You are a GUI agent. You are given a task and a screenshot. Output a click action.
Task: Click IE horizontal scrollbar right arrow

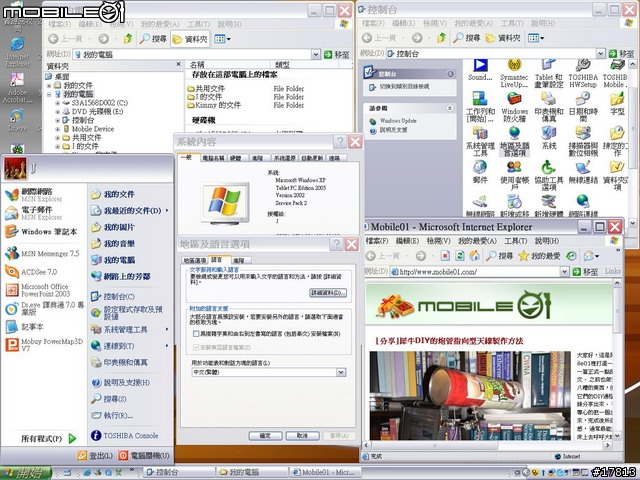[x=608, y=445]
